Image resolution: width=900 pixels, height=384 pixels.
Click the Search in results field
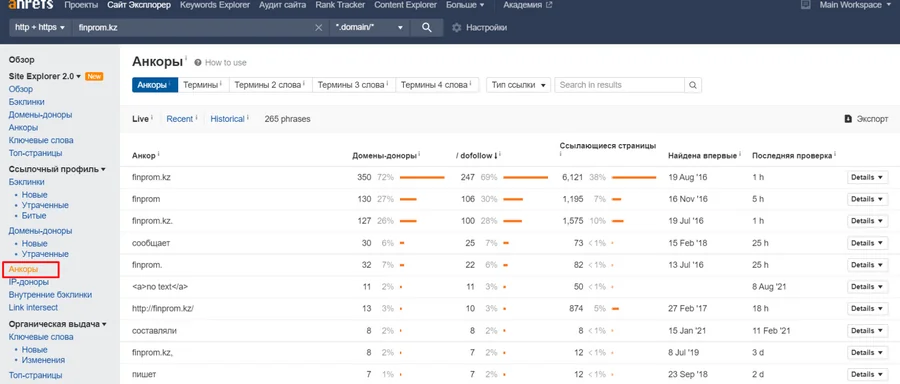click(620, 85)
